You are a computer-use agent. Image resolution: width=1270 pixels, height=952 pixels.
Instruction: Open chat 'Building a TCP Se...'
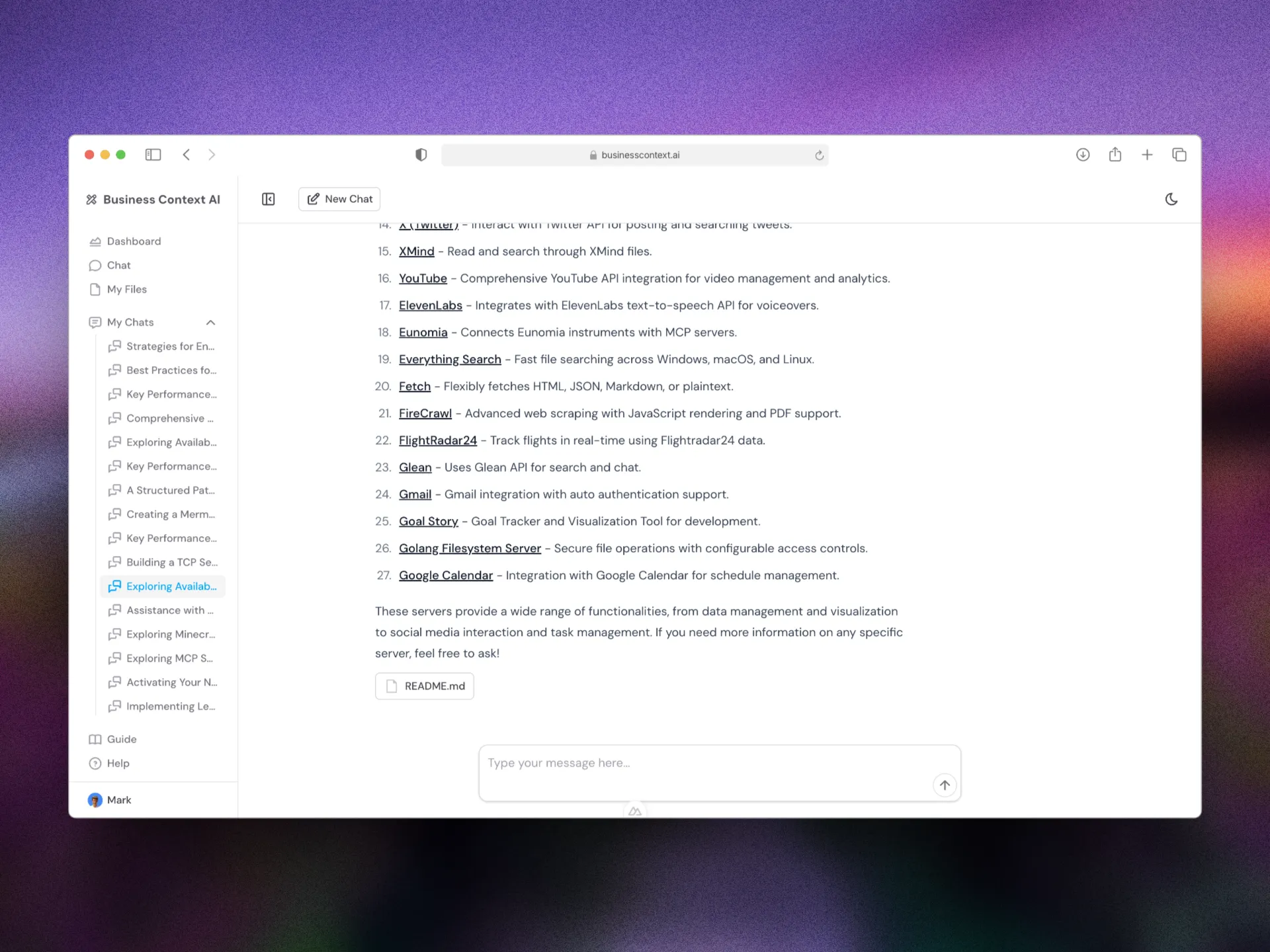coord(162,563)
